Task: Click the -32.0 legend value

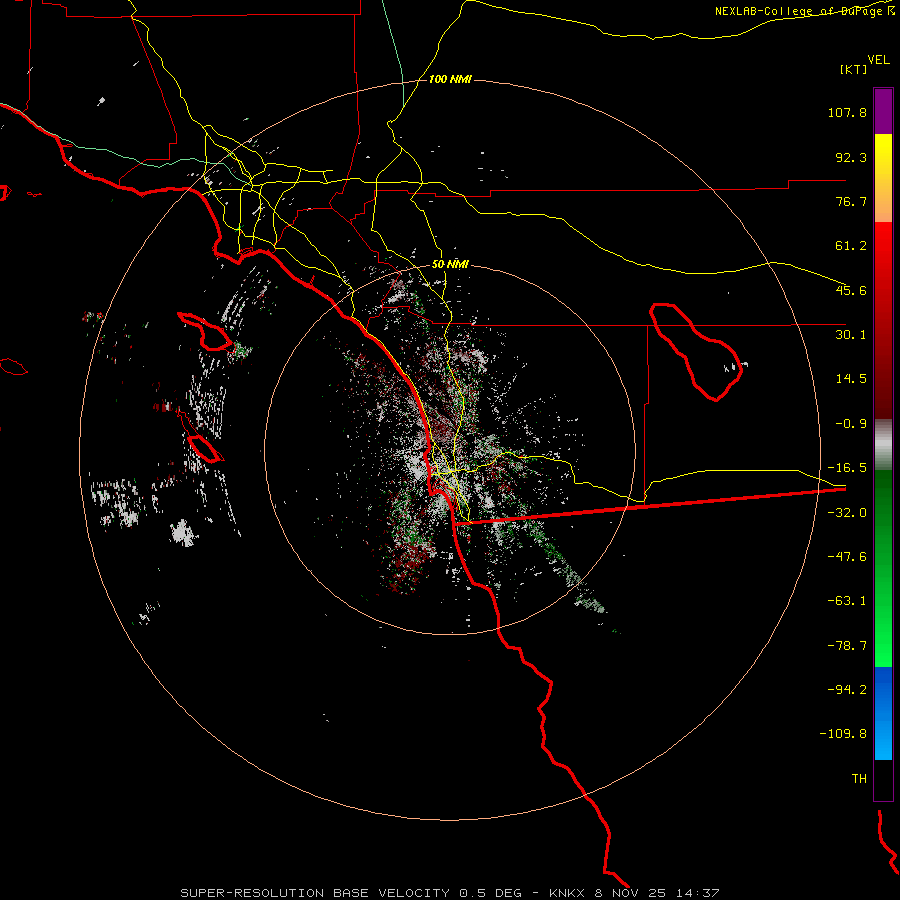Action: coord(847,513)
